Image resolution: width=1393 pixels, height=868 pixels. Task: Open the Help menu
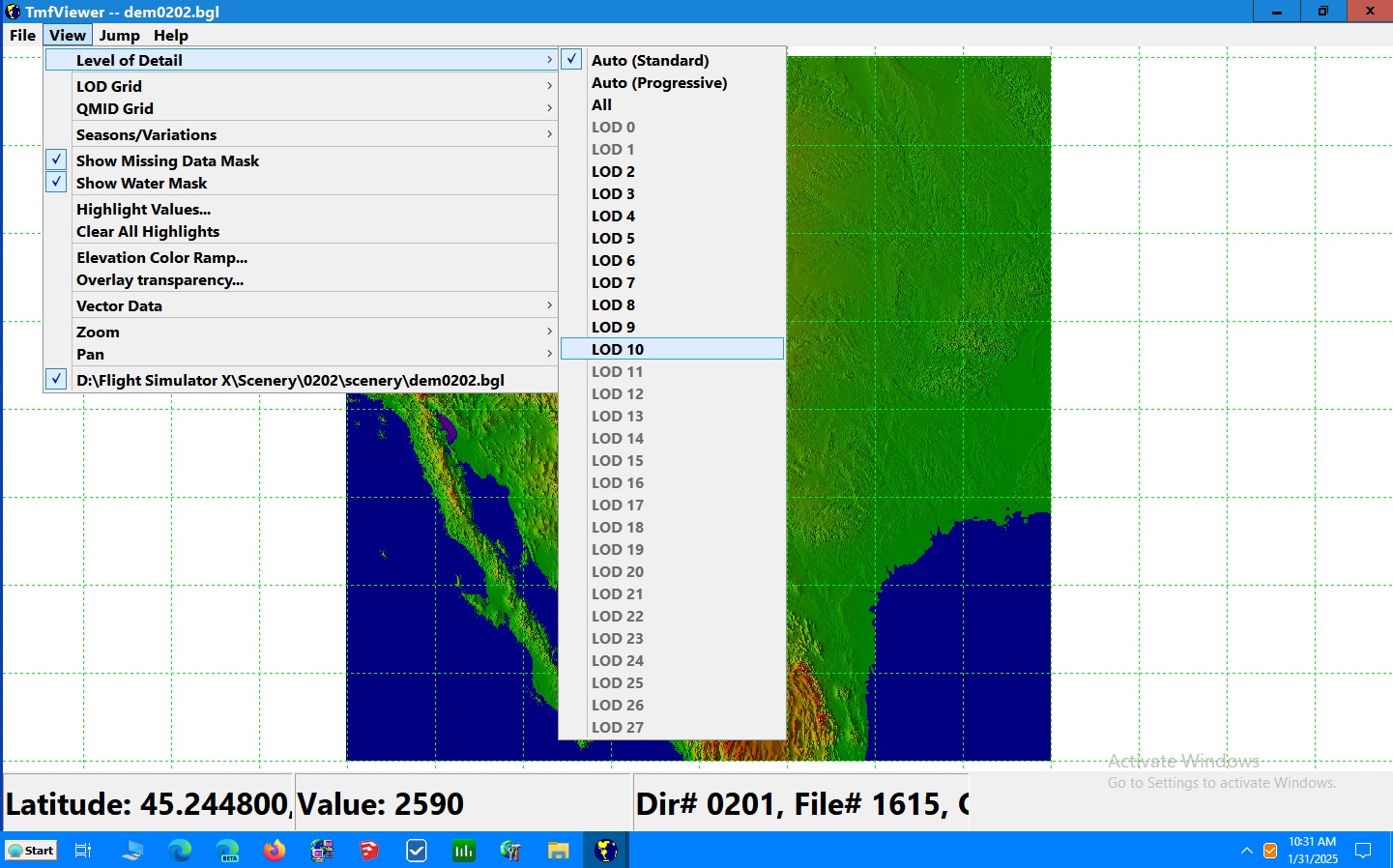[171, 35]
